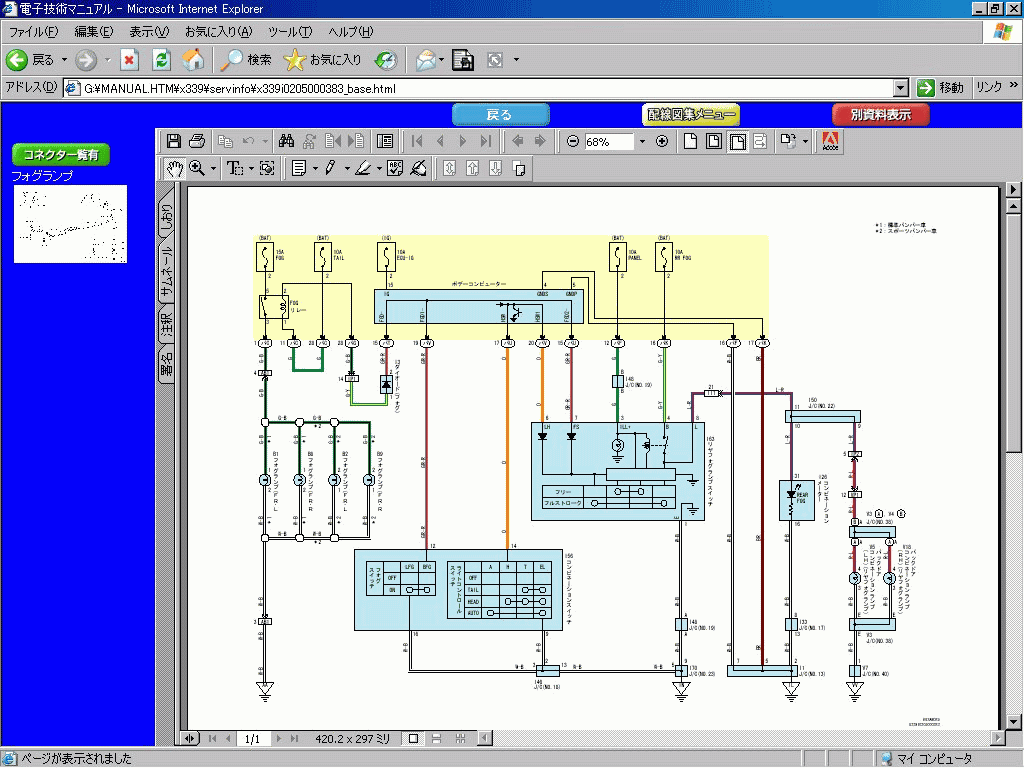This screenshot has width=1024, height=768.
Task: Click the blue 戻る button
Action: click(500, 115)
